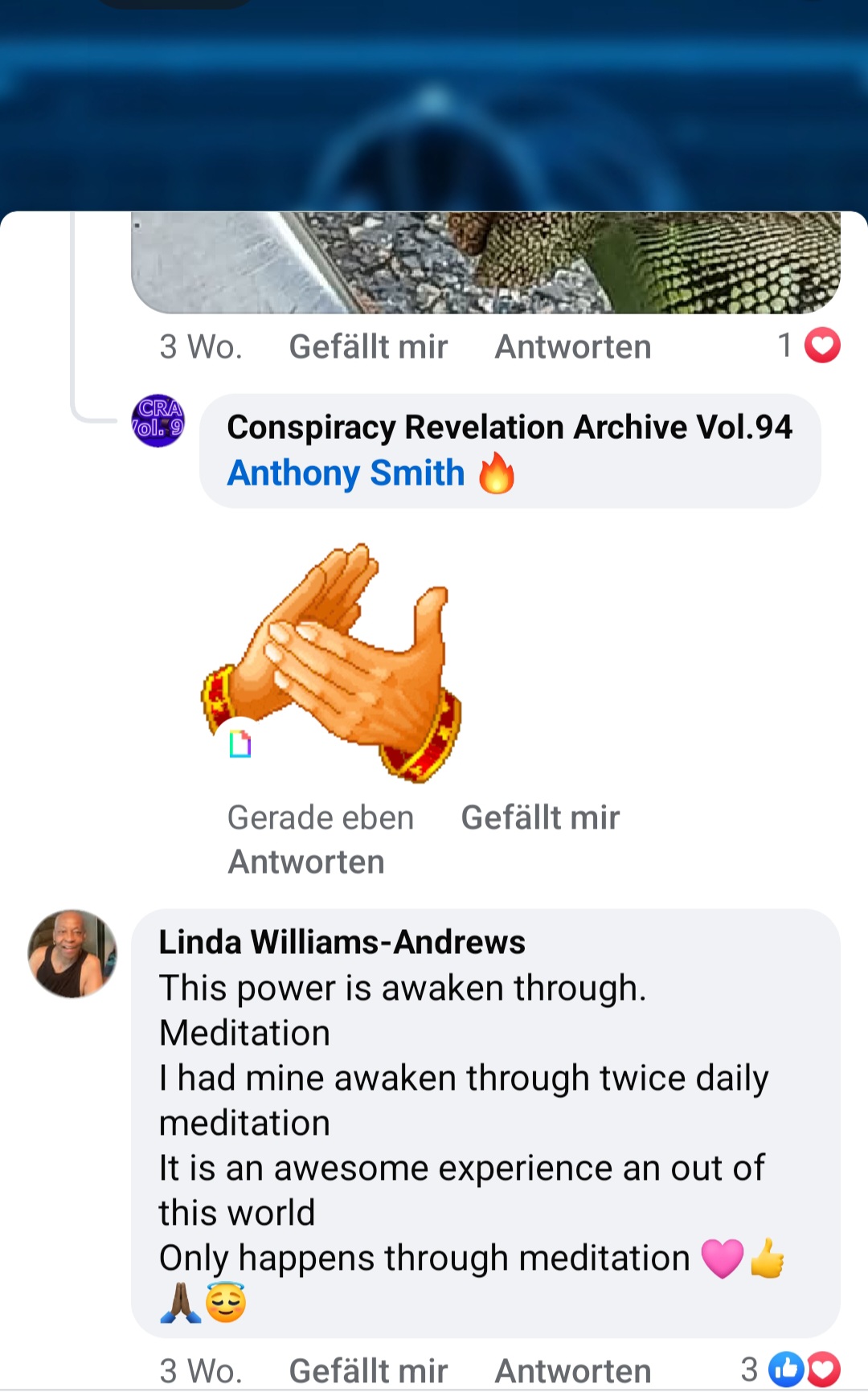Like the lizard photo comment

368,346
